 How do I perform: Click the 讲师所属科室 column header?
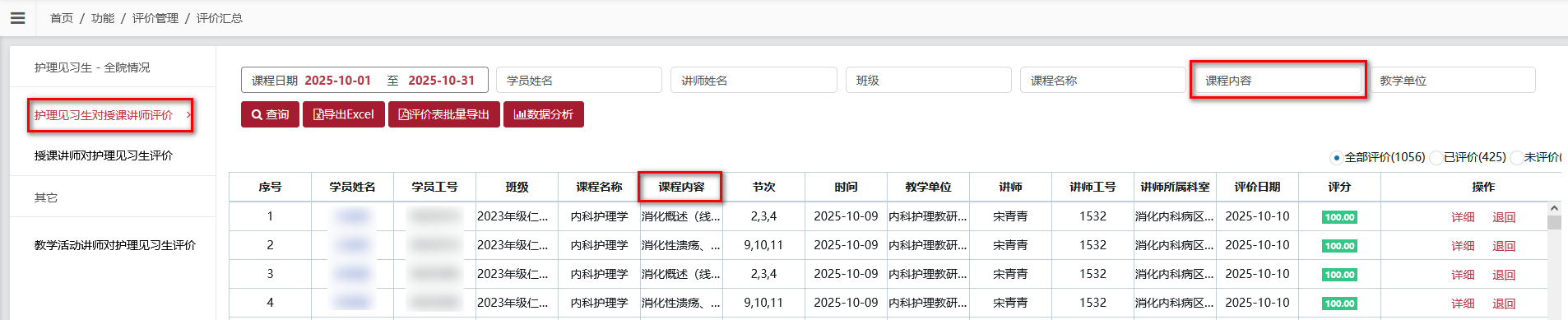point(1175,187)
